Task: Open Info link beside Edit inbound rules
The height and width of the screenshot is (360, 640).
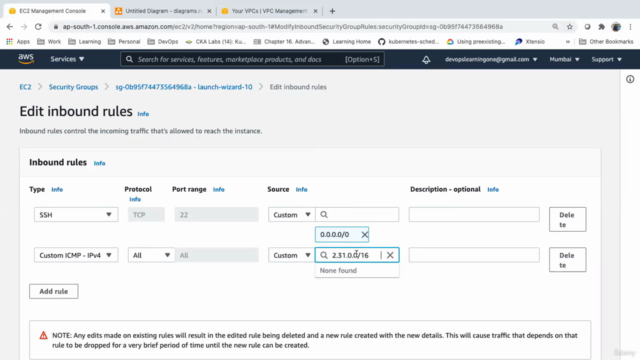Action: pos(143,114)
